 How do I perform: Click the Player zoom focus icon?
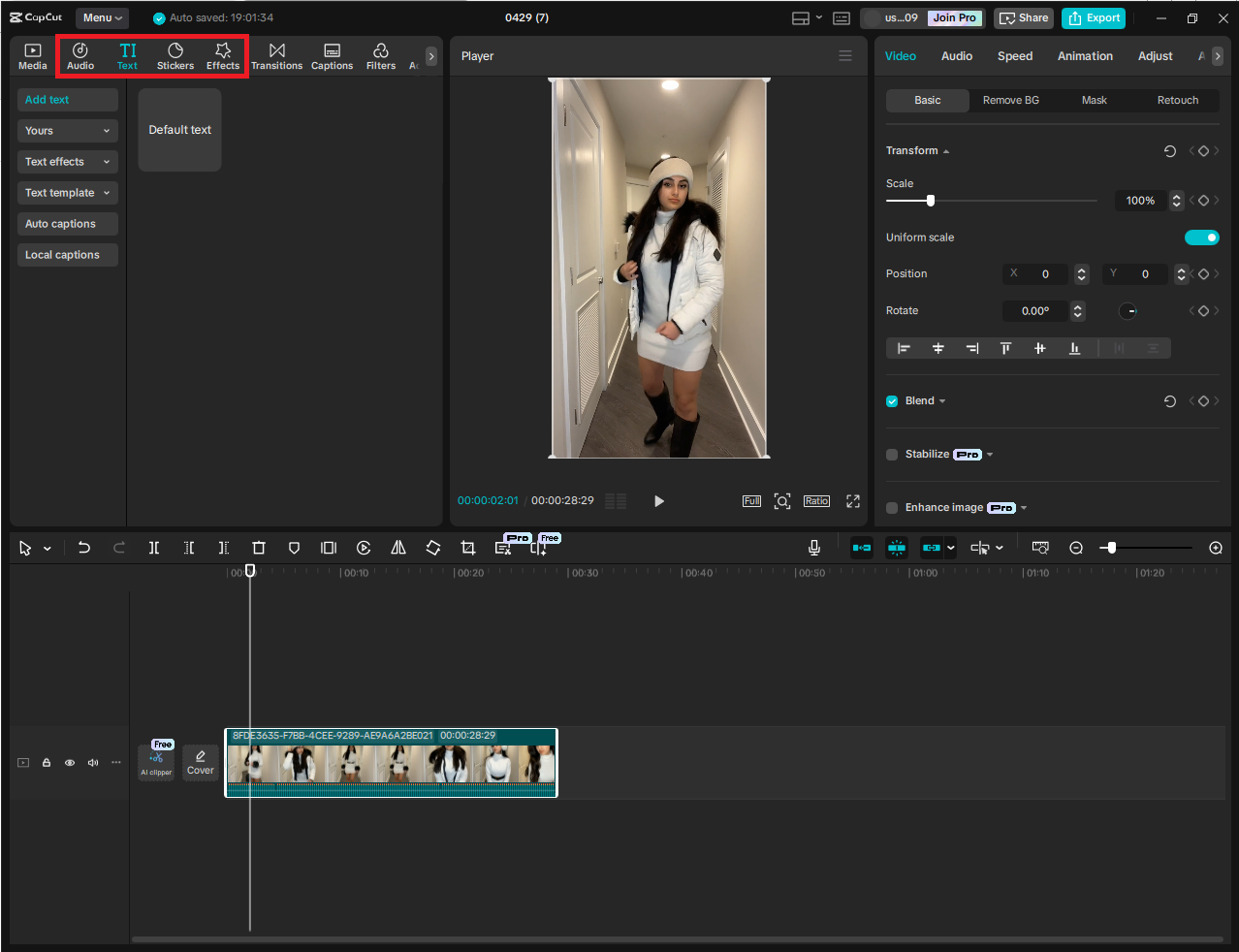[x=782, y=501]
